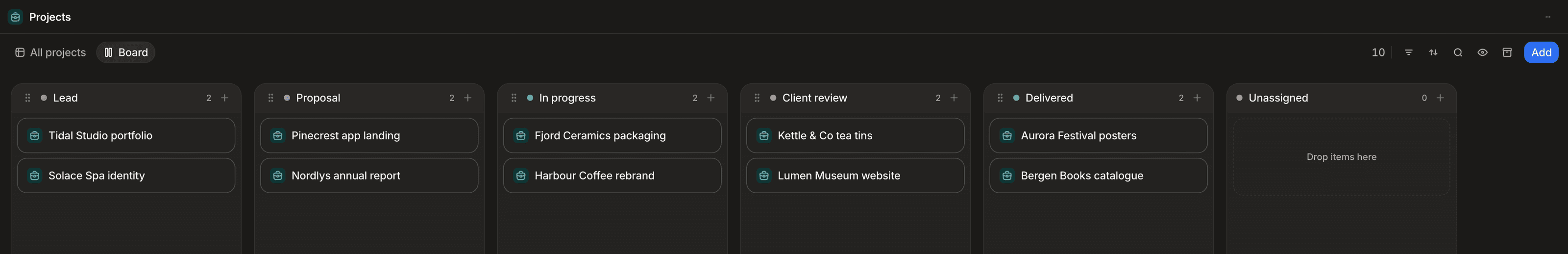Add a card to the Proposal column
The image size is (1568, 254).
(468, 98)
